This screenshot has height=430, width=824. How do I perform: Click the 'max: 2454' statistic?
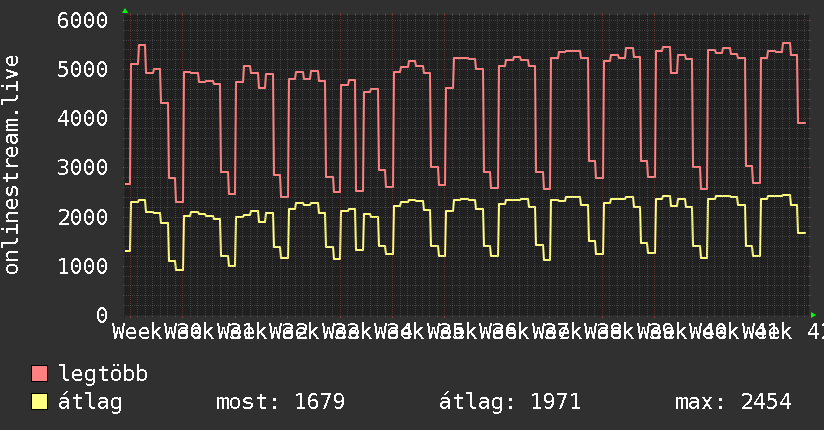733,402
